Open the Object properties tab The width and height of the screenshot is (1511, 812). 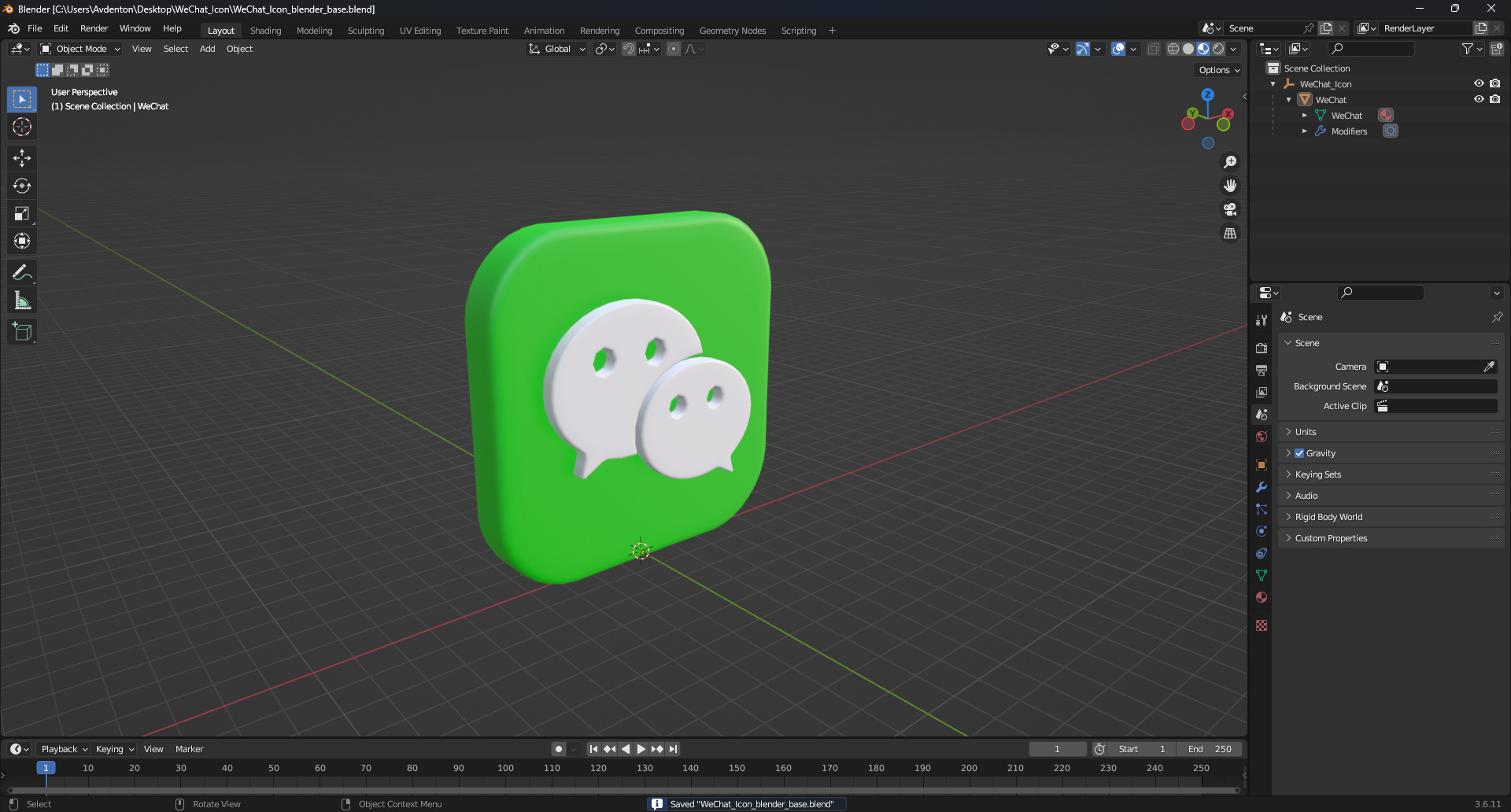point(1262,465)
